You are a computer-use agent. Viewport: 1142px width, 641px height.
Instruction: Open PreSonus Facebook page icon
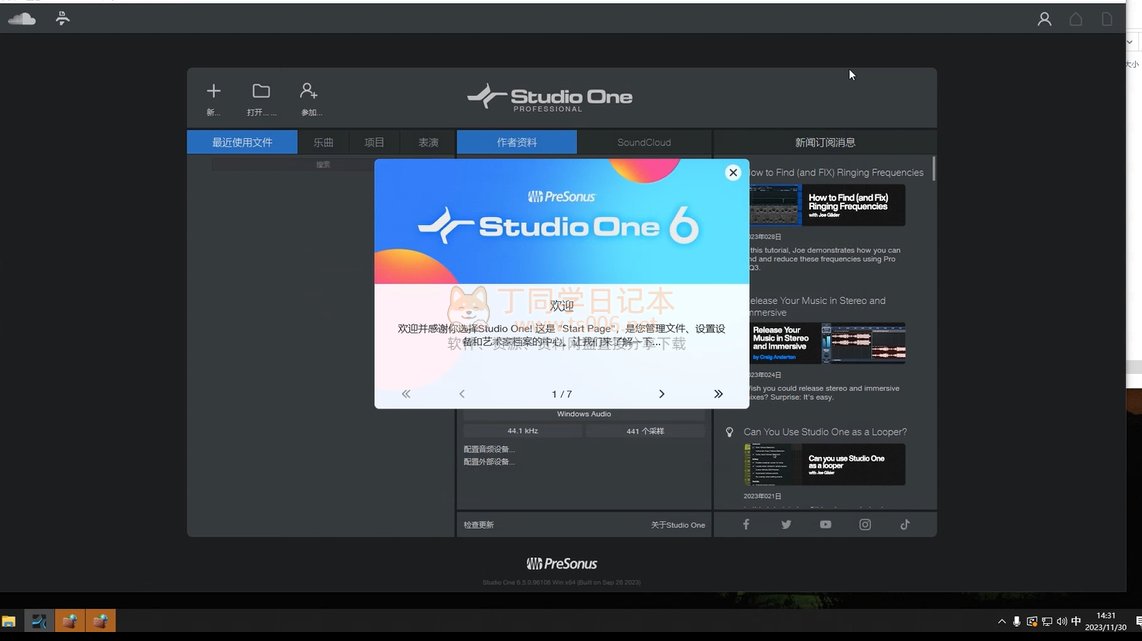point(746,525)
